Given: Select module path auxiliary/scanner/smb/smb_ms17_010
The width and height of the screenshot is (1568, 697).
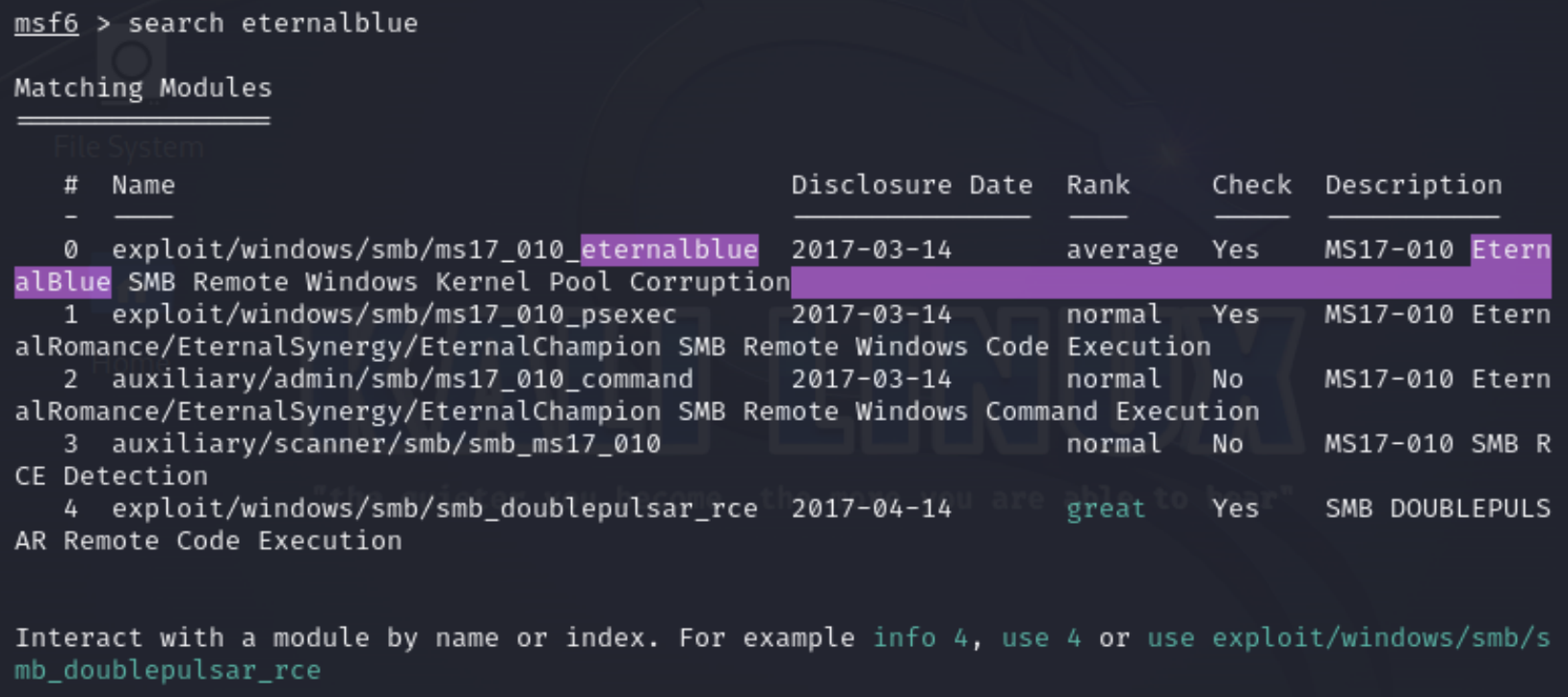Looking at the screenshot, I should tap(386, 444).
